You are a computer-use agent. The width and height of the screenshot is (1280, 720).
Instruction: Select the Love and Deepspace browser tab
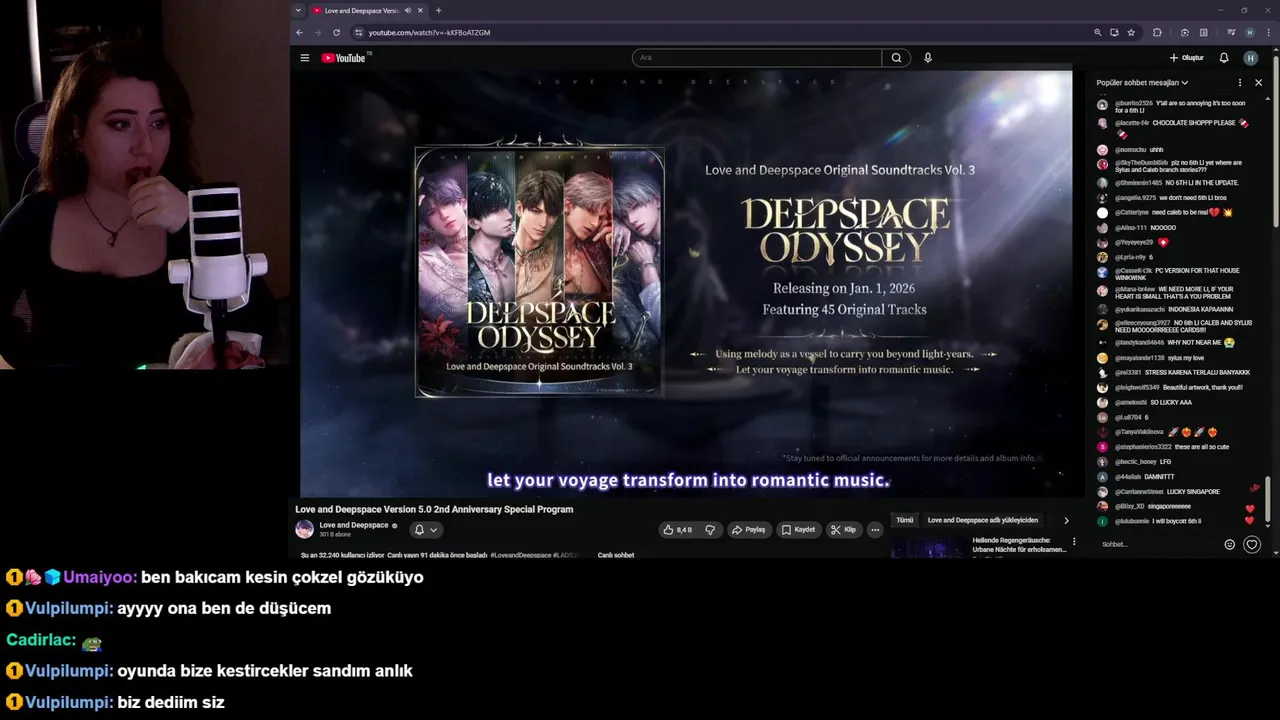[368, 10]
